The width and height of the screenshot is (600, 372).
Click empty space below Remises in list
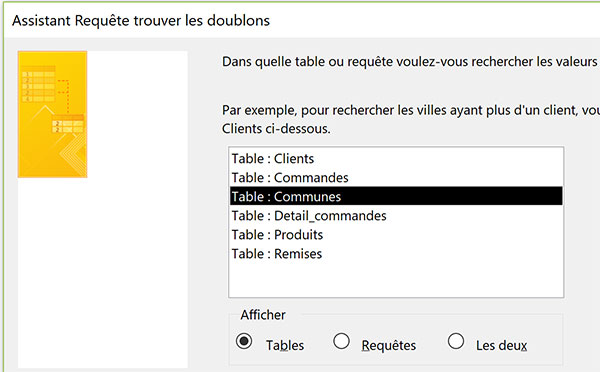(396, 279)
